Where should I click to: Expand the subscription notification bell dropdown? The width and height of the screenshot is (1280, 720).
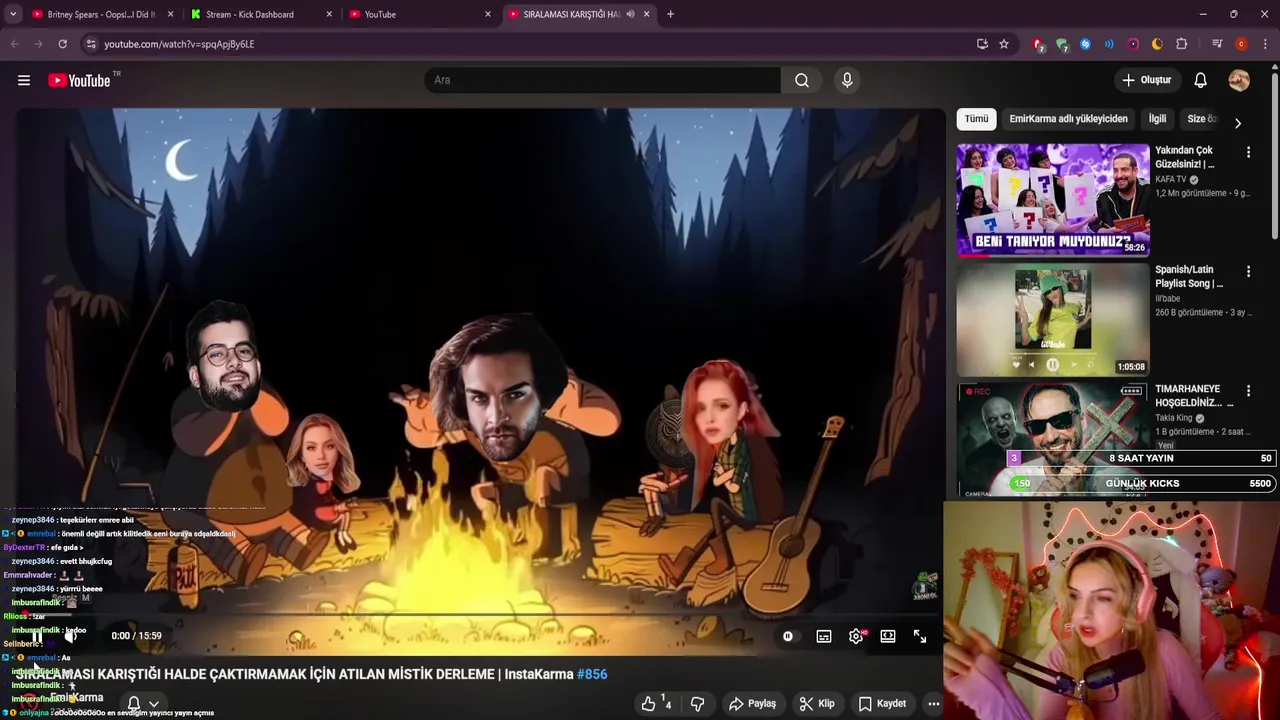click(143, 704)
